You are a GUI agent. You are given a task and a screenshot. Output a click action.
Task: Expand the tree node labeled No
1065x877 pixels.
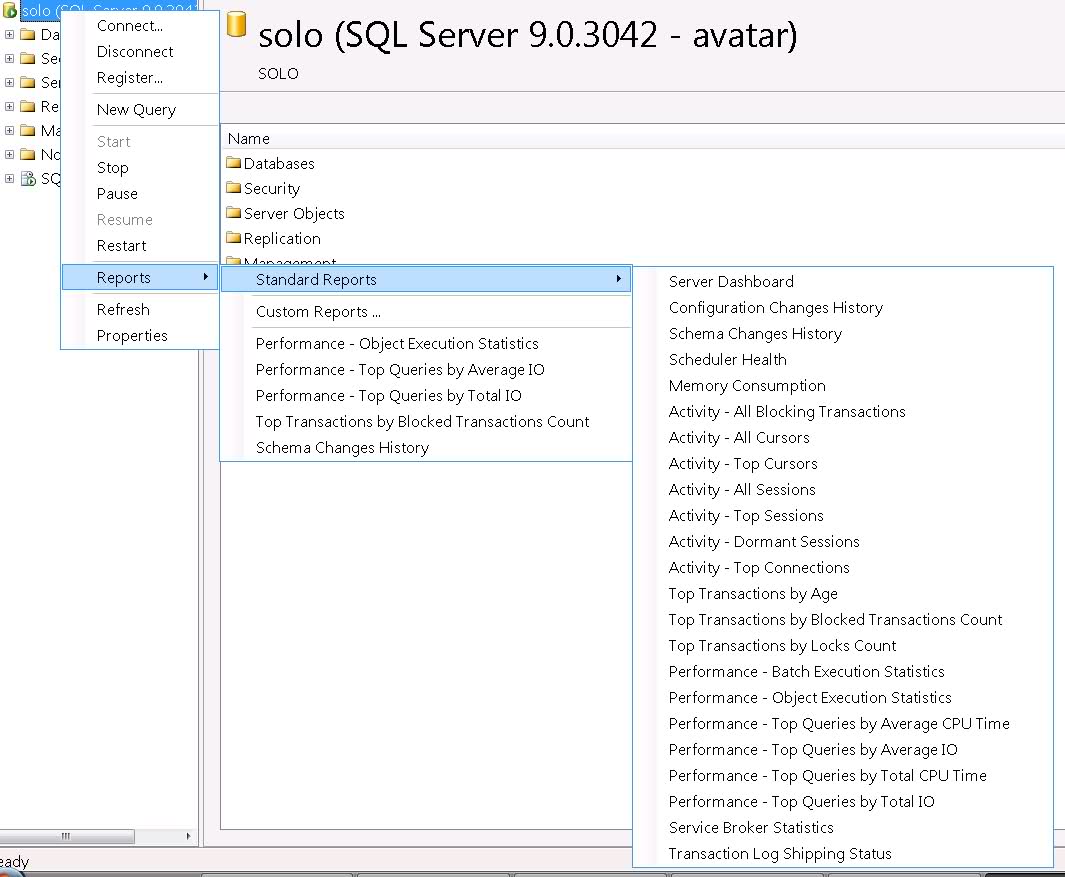click(10, 154)
